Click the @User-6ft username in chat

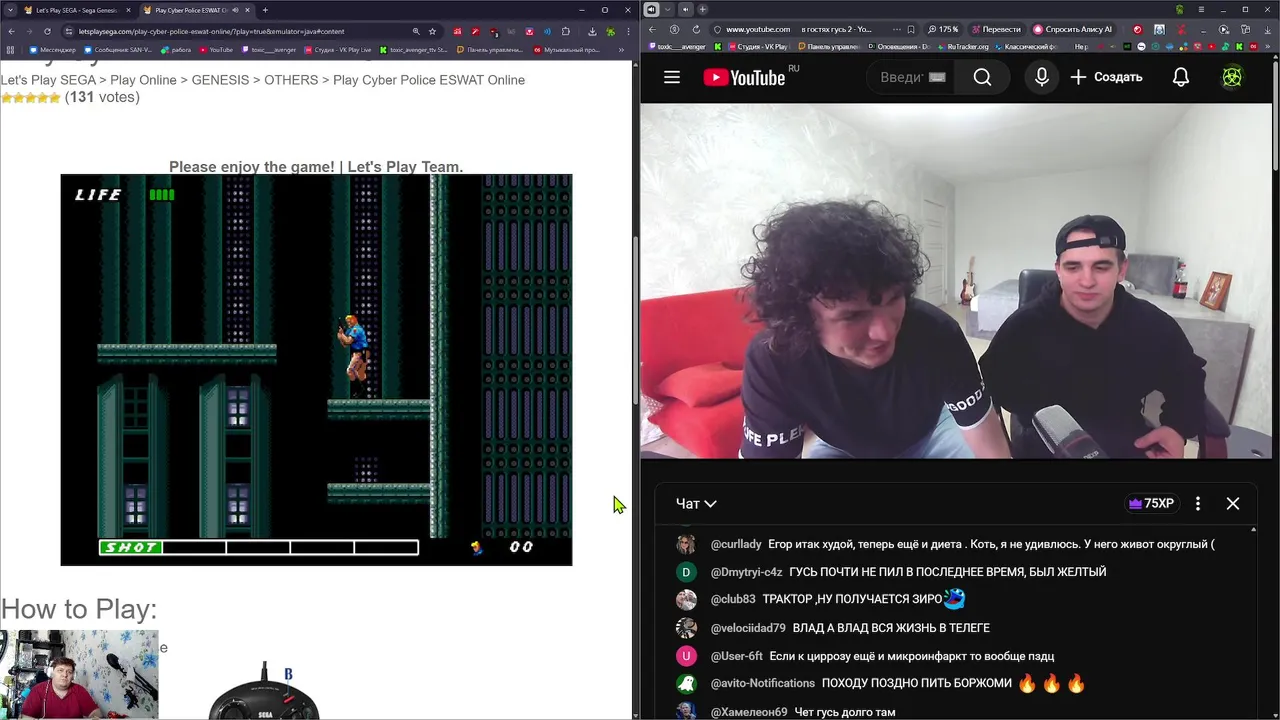coord(736,656)
